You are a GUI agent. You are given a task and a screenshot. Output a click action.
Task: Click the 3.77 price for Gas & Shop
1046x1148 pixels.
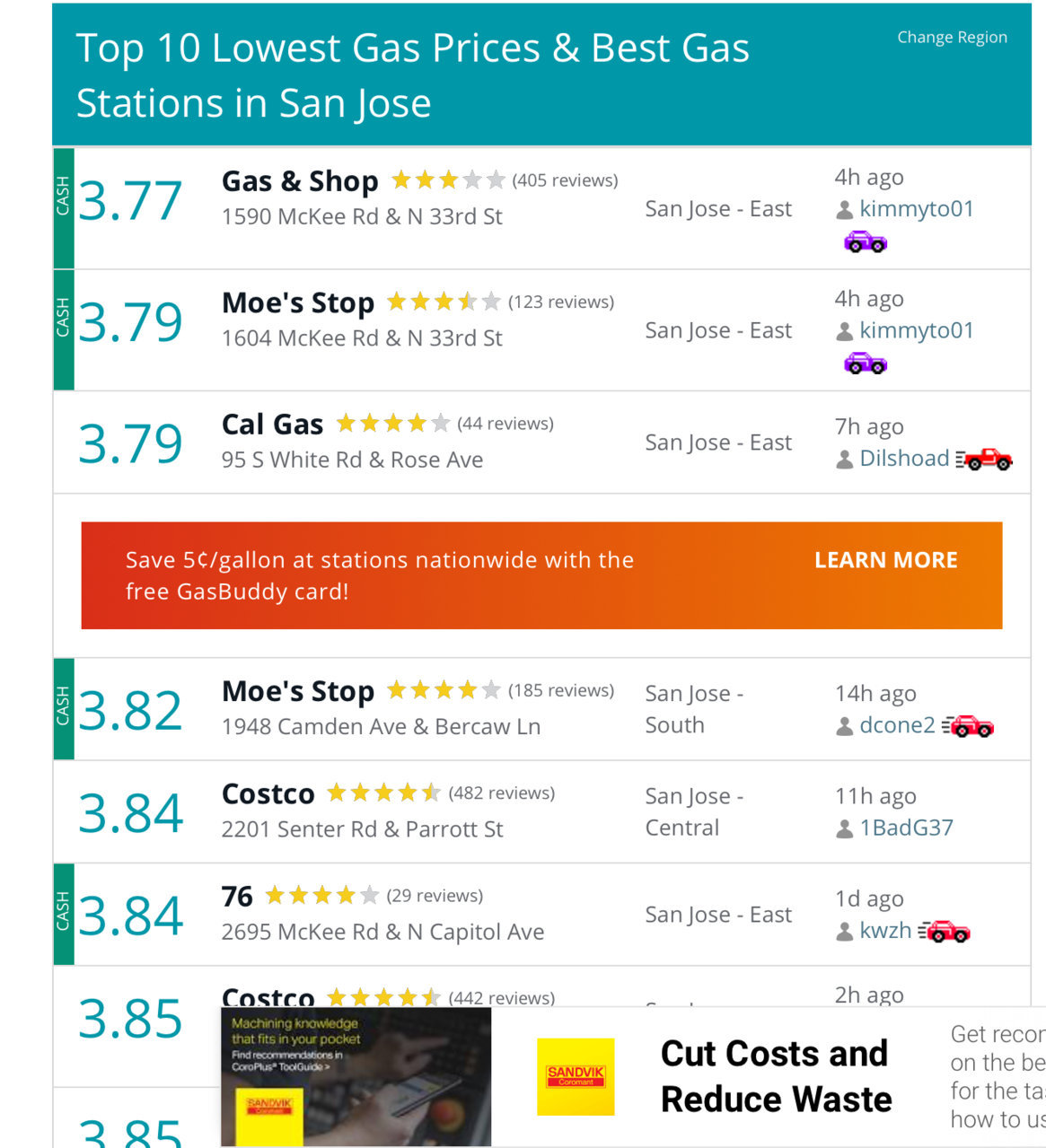pos(130,201)
